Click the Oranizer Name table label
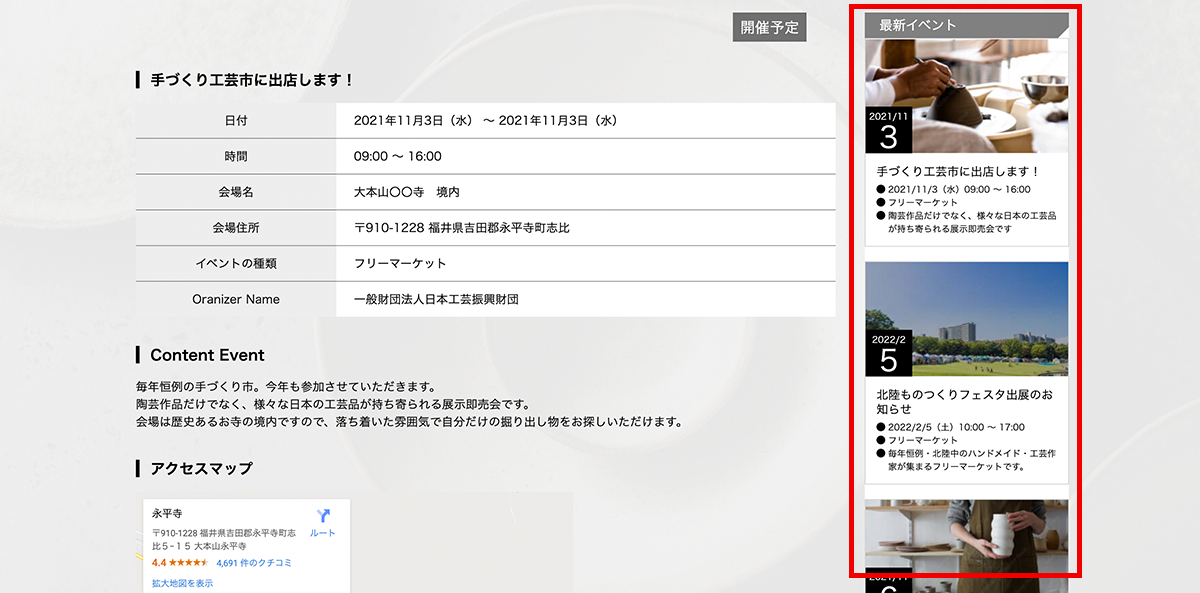 pos(236,299)
